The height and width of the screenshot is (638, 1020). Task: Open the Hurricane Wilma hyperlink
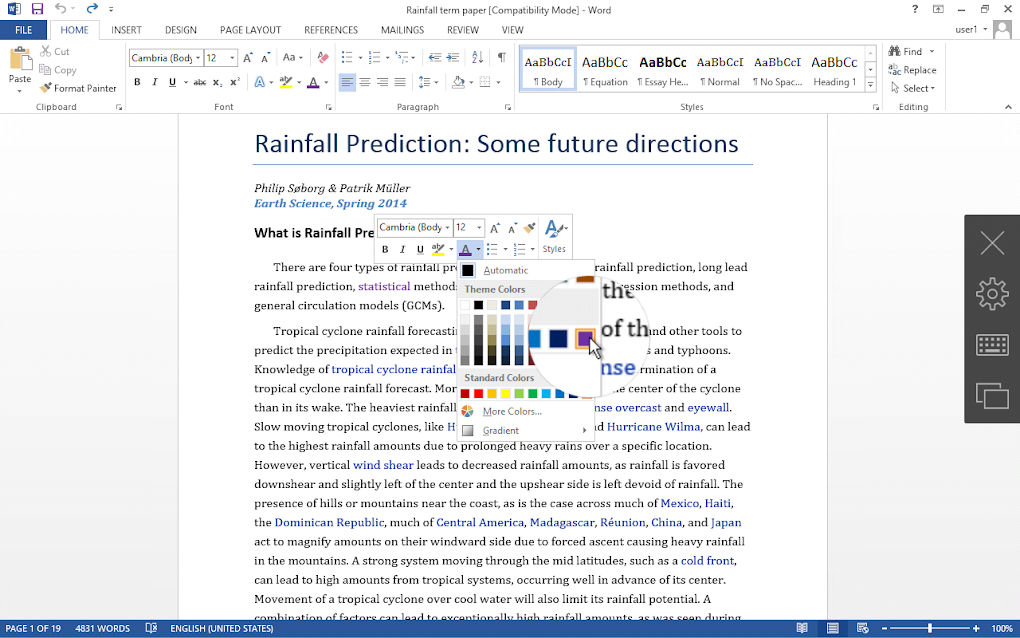(653, 427)
